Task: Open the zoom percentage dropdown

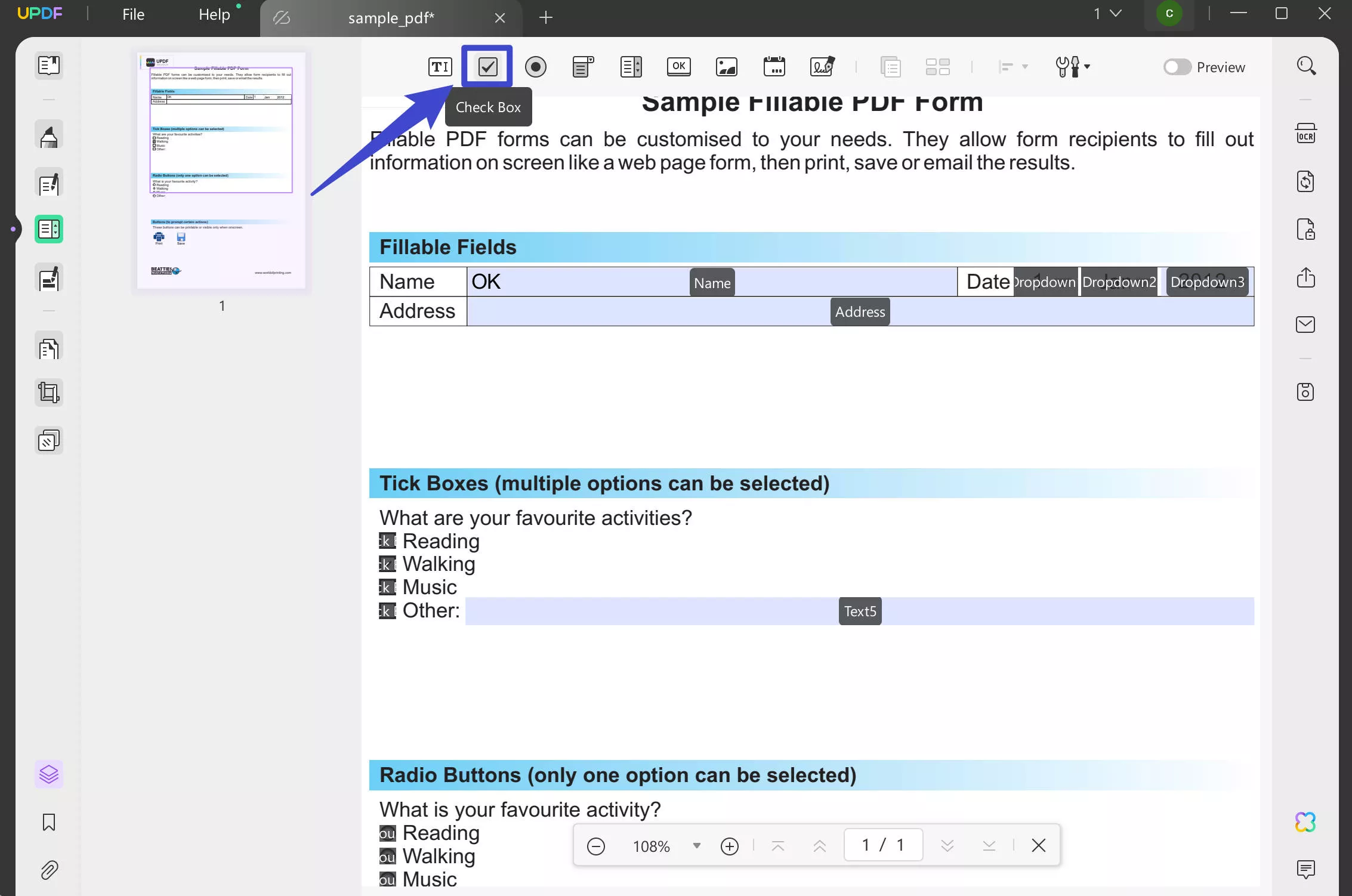Action: tap(696, 846)
